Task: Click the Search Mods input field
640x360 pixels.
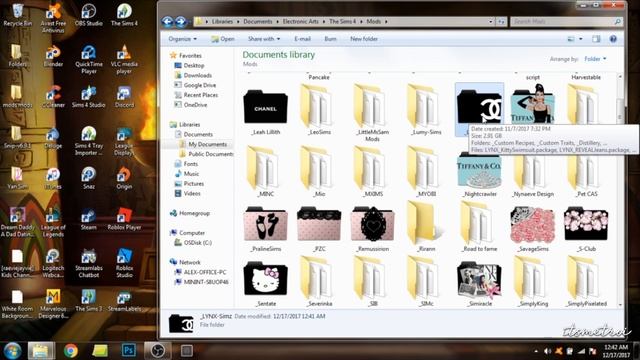Action: [566, 21]
